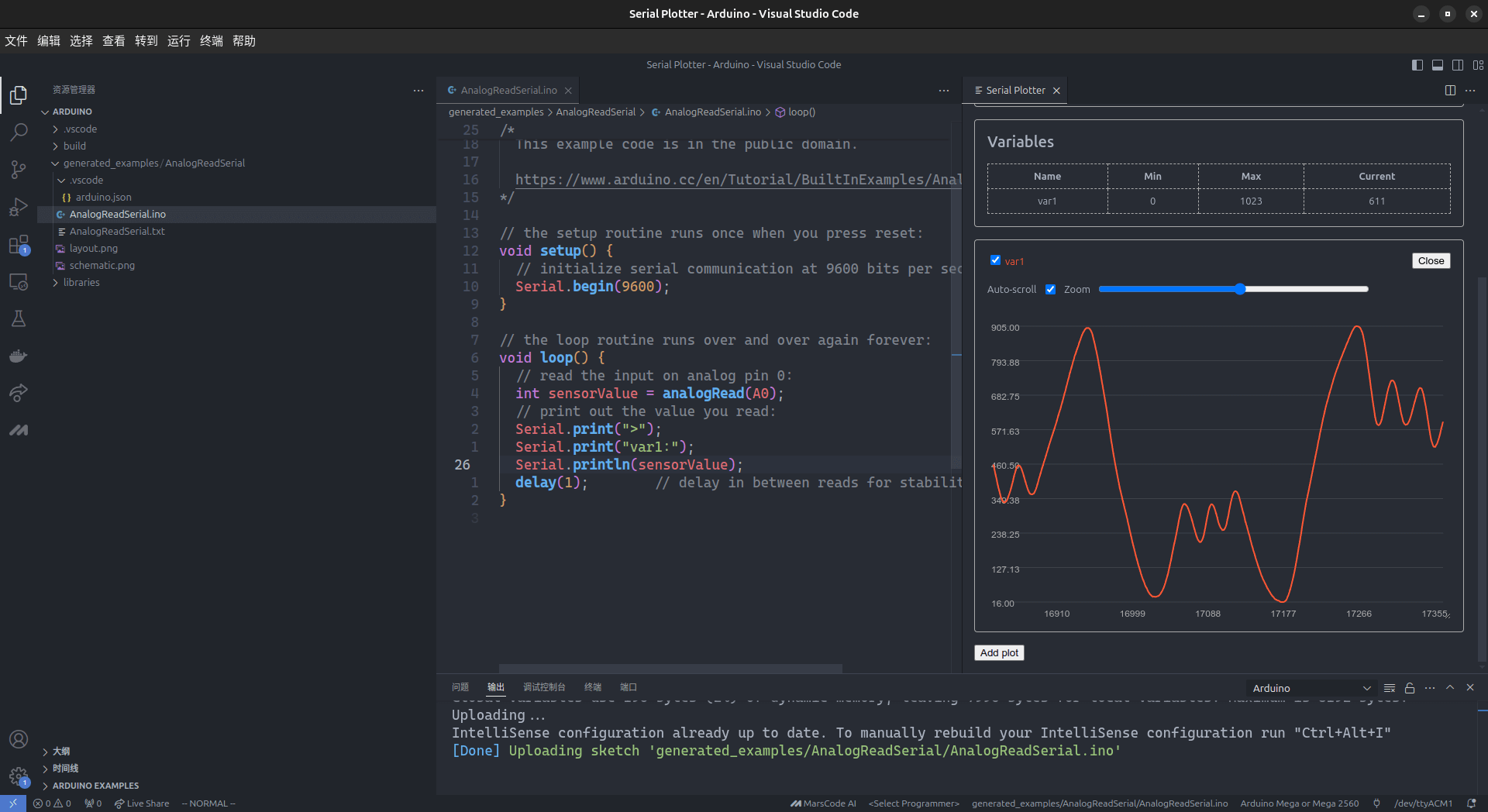Viewport: 1488px width, 812px height.
Task: Open notifications bell in status bar
Action: (1471, 803)
